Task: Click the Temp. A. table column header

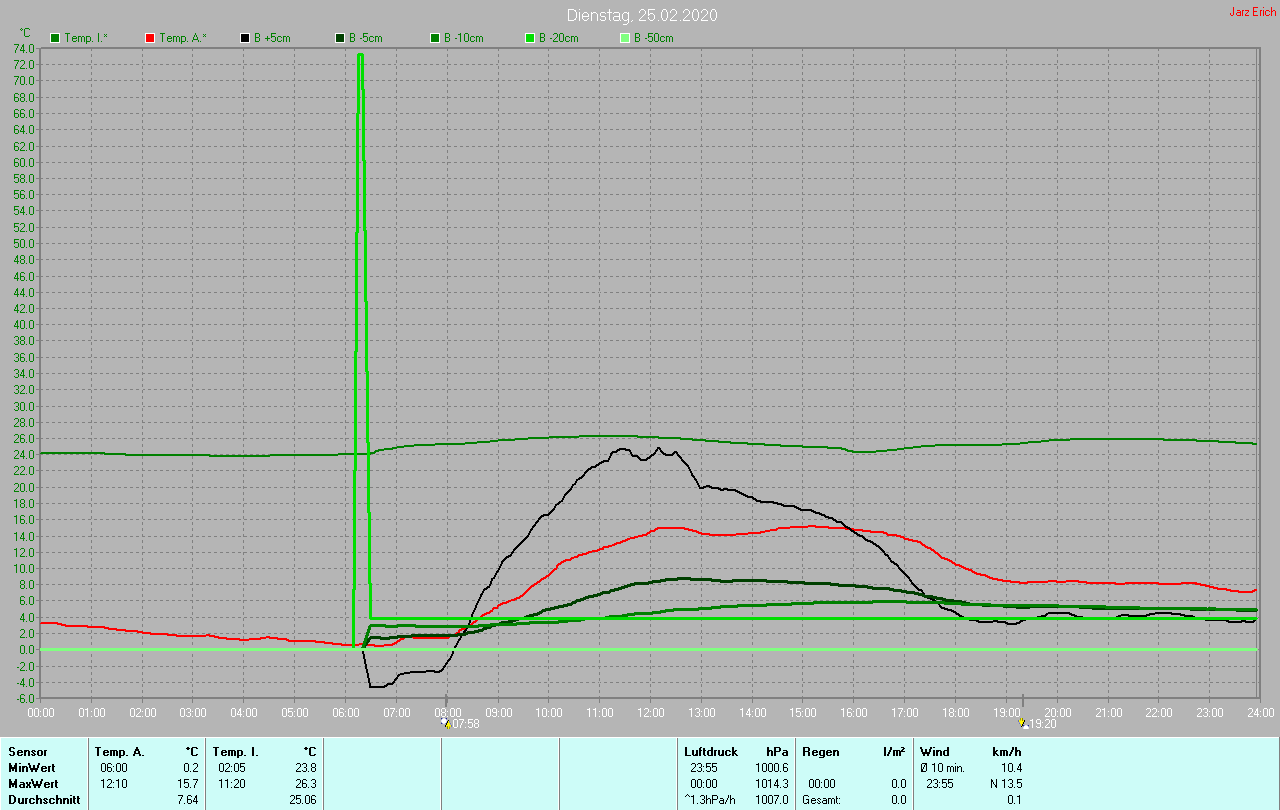Action: (119, 751)
